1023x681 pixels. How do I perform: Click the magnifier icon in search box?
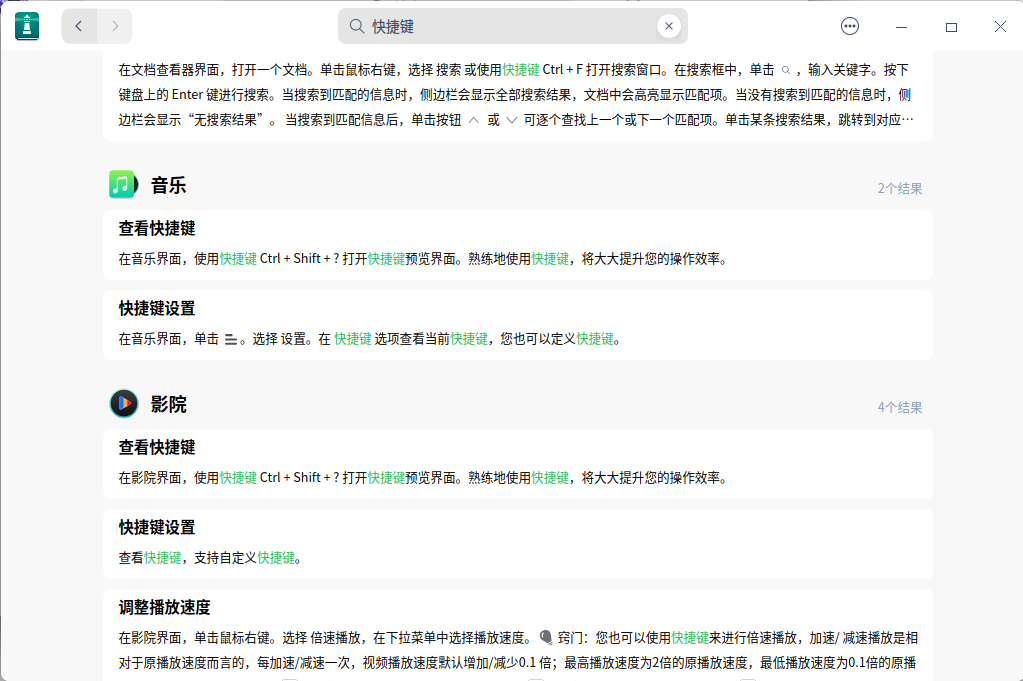356,26
